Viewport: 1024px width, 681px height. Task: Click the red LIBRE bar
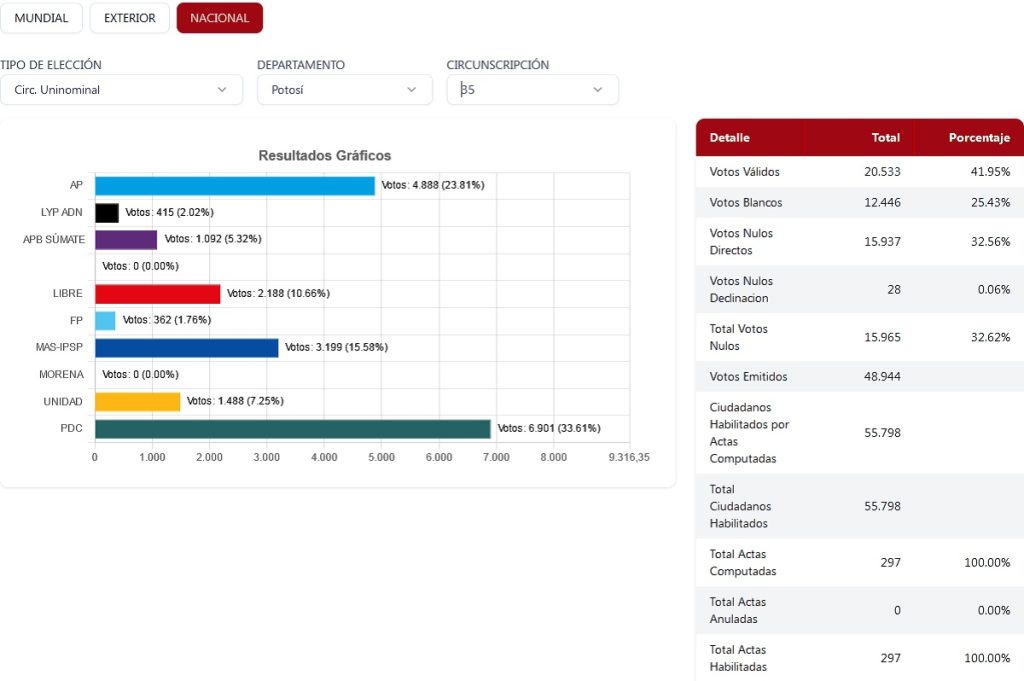point(157,294)
